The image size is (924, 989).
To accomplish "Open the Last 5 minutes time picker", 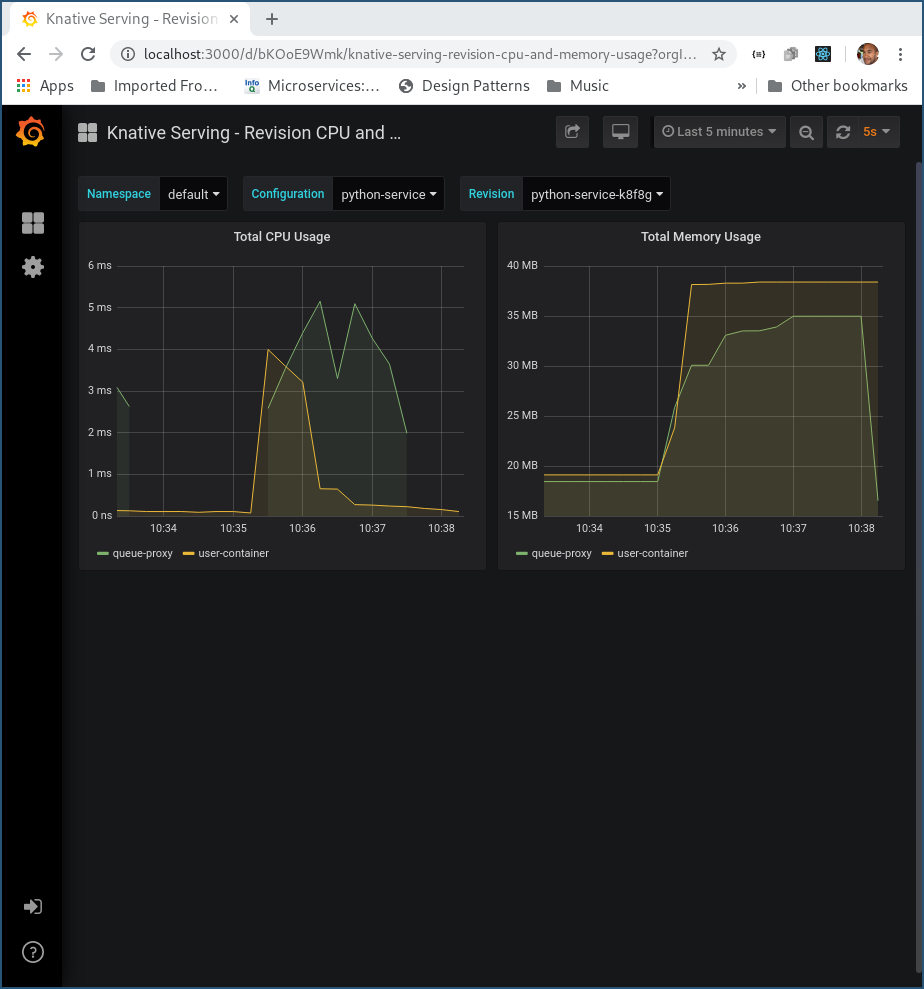I will (x=720, y=132).
